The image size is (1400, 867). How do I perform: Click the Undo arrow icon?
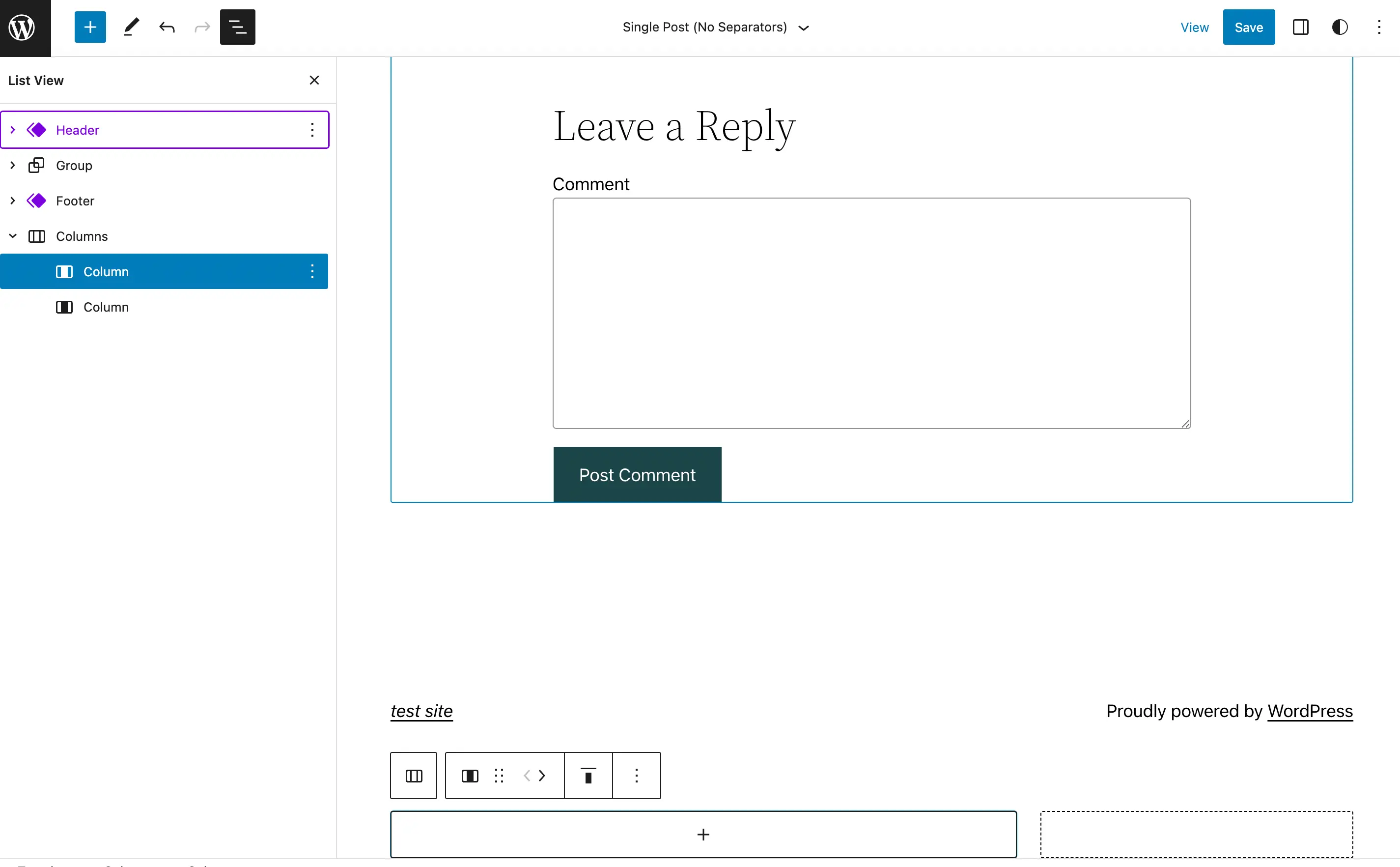167,27
